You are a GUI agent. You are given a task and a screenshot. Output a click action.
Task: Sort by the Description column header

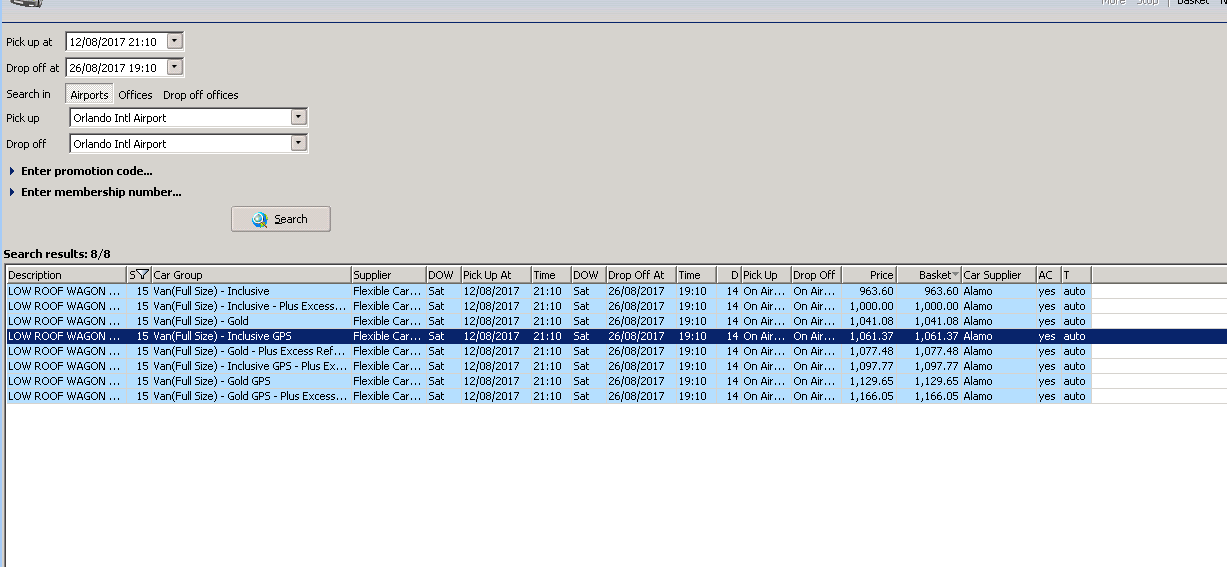[x=65, y=275]
